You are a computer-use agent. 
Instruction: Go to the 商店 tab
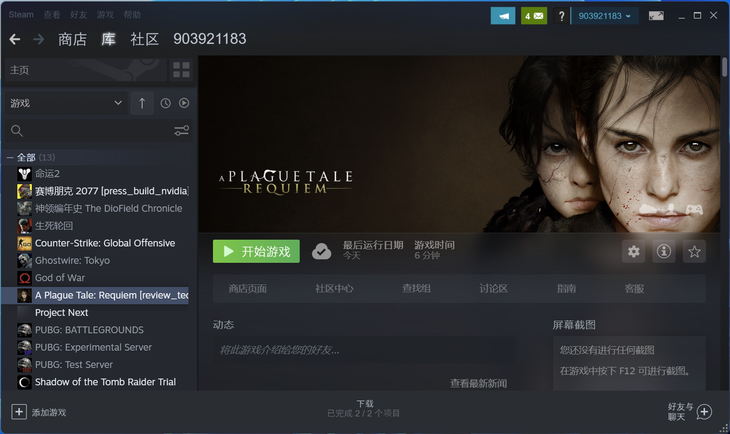point(72,40)
